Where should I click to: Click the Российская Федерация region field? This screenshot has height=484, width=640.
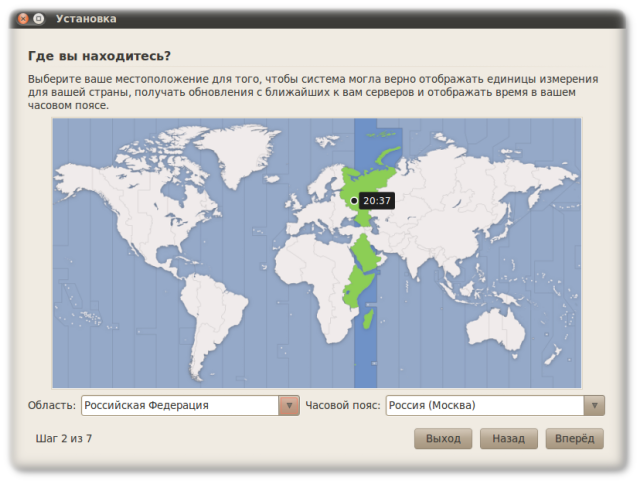(x=178, y=405)
